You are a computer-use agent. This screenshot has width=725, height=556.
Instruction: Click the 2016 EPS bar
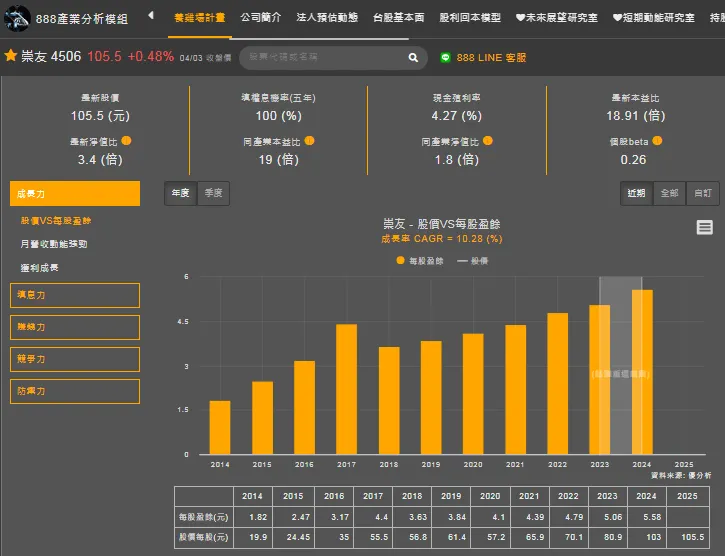click(304, 408)
